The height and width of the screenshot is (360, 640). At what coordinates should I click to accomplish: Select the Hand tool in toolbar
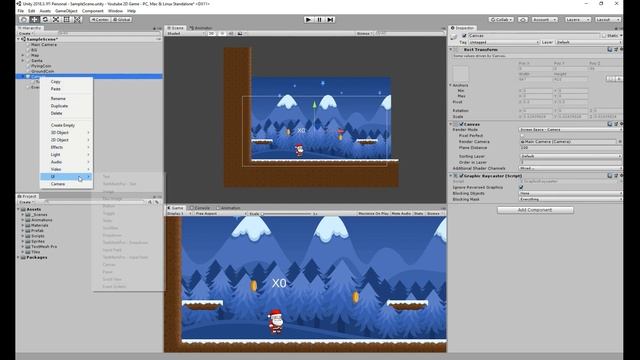pos(24,19)
